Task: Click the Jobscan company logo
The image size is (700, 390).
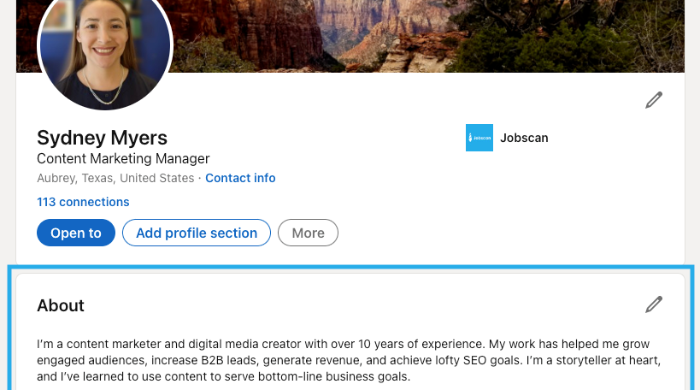Action: point(479,138)
